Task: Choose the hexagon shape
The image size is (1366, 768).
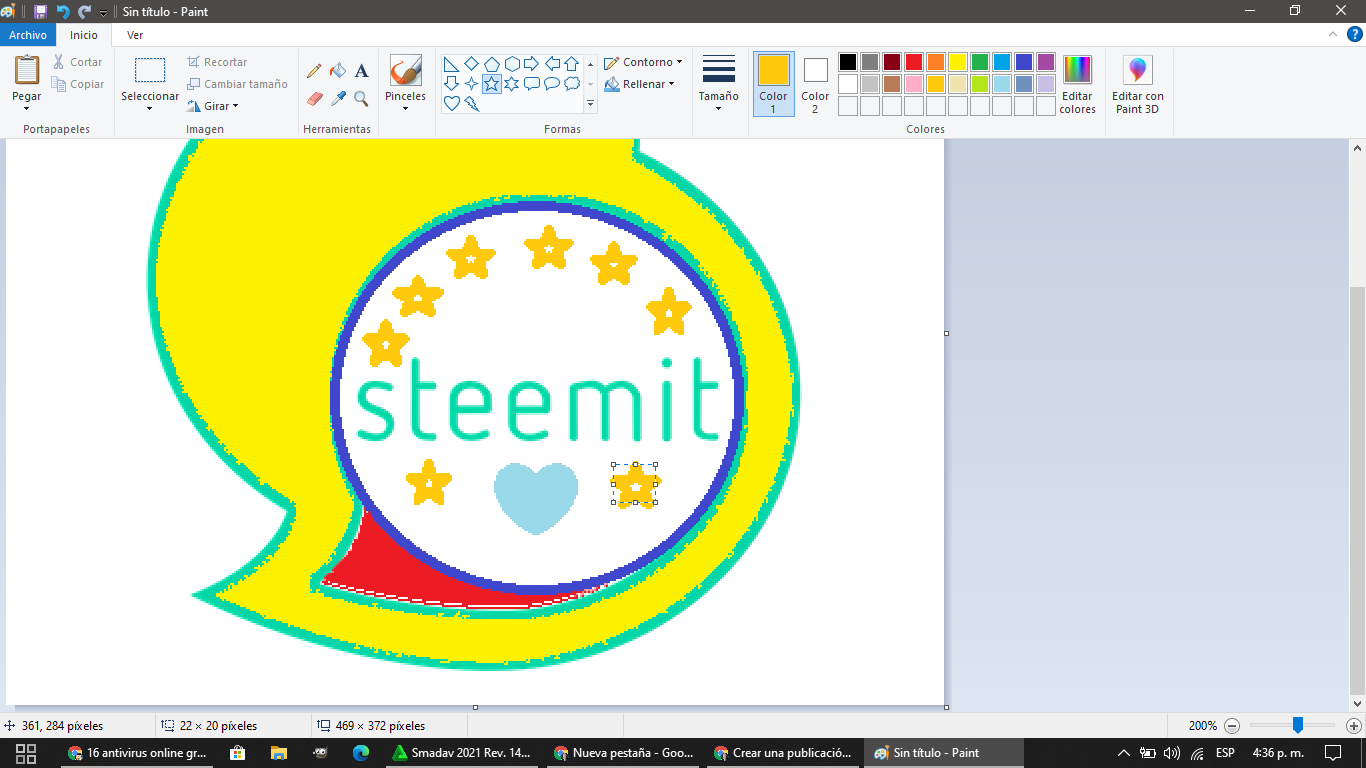Action: tap(511, 64)
